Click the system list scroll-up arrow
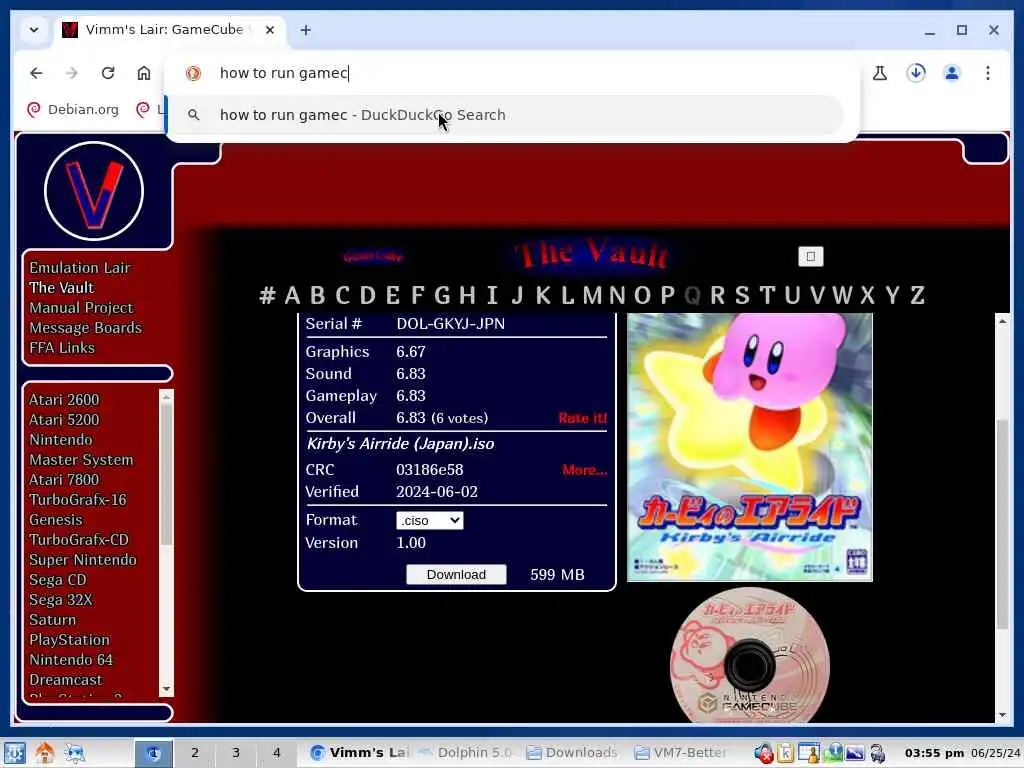The height and width of the screenshot is (768, 1024). [x=166, y=396]
